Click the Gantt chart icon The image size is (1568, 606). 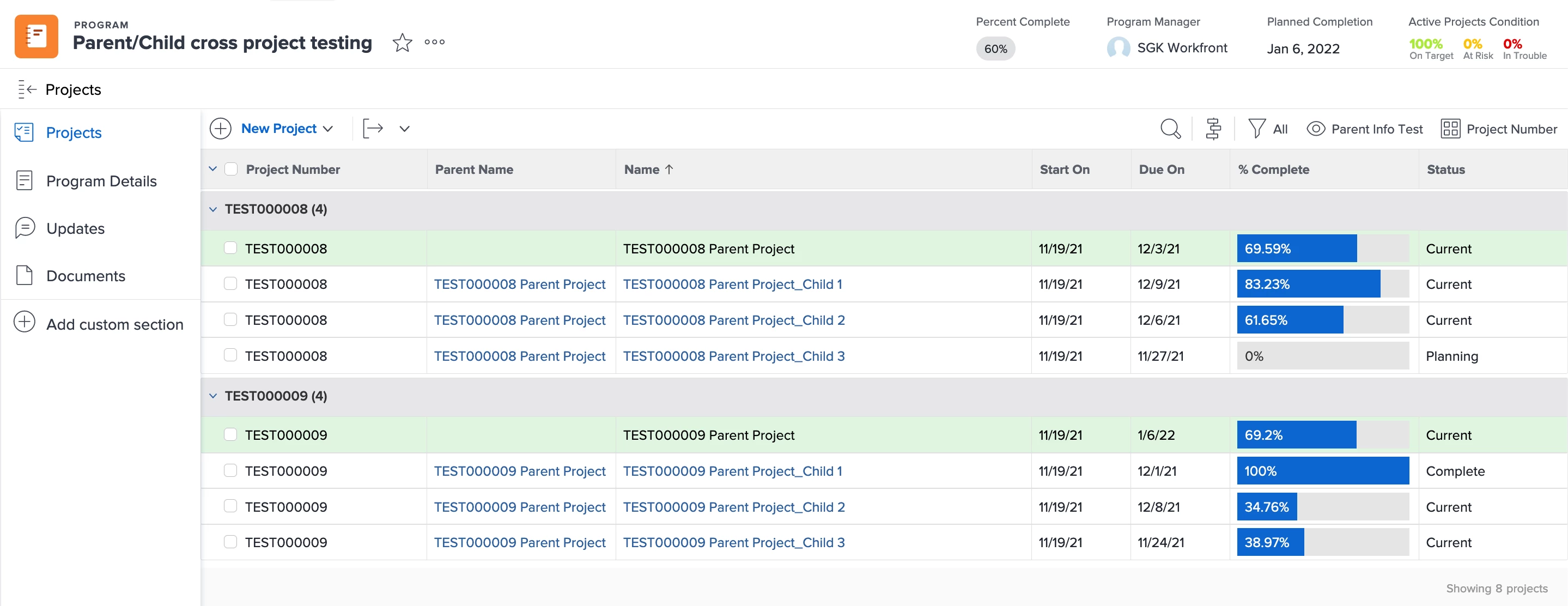point(1213,129)
